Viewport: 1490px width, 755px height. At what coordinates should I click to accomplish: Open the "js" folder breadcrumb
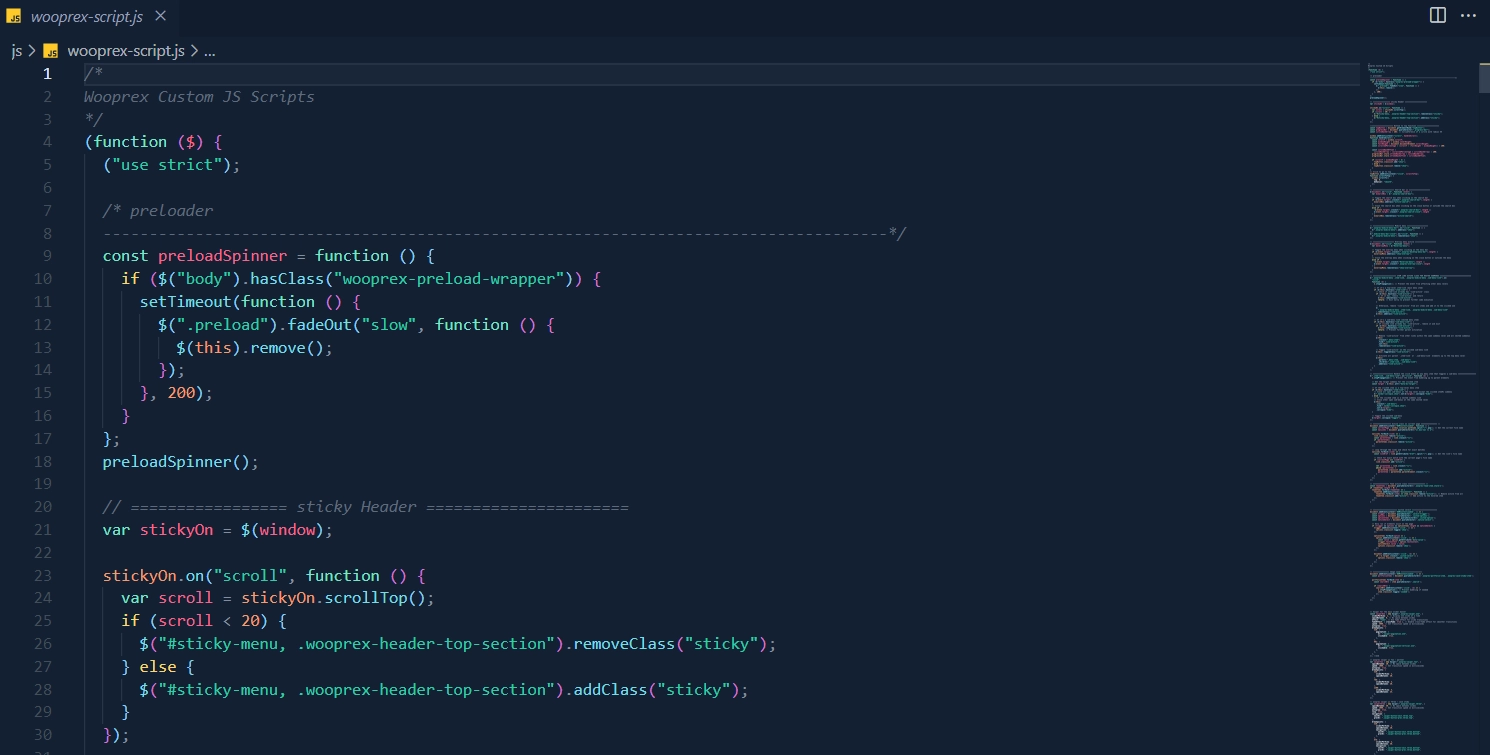point(16,51)
